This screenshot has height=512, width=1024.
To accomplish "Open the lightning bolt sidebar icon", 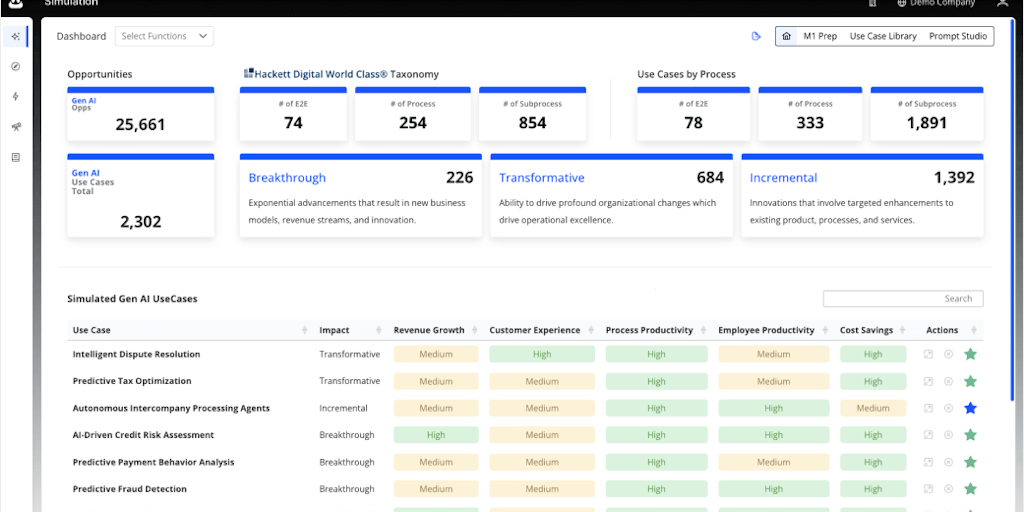I will pos(16,97).
